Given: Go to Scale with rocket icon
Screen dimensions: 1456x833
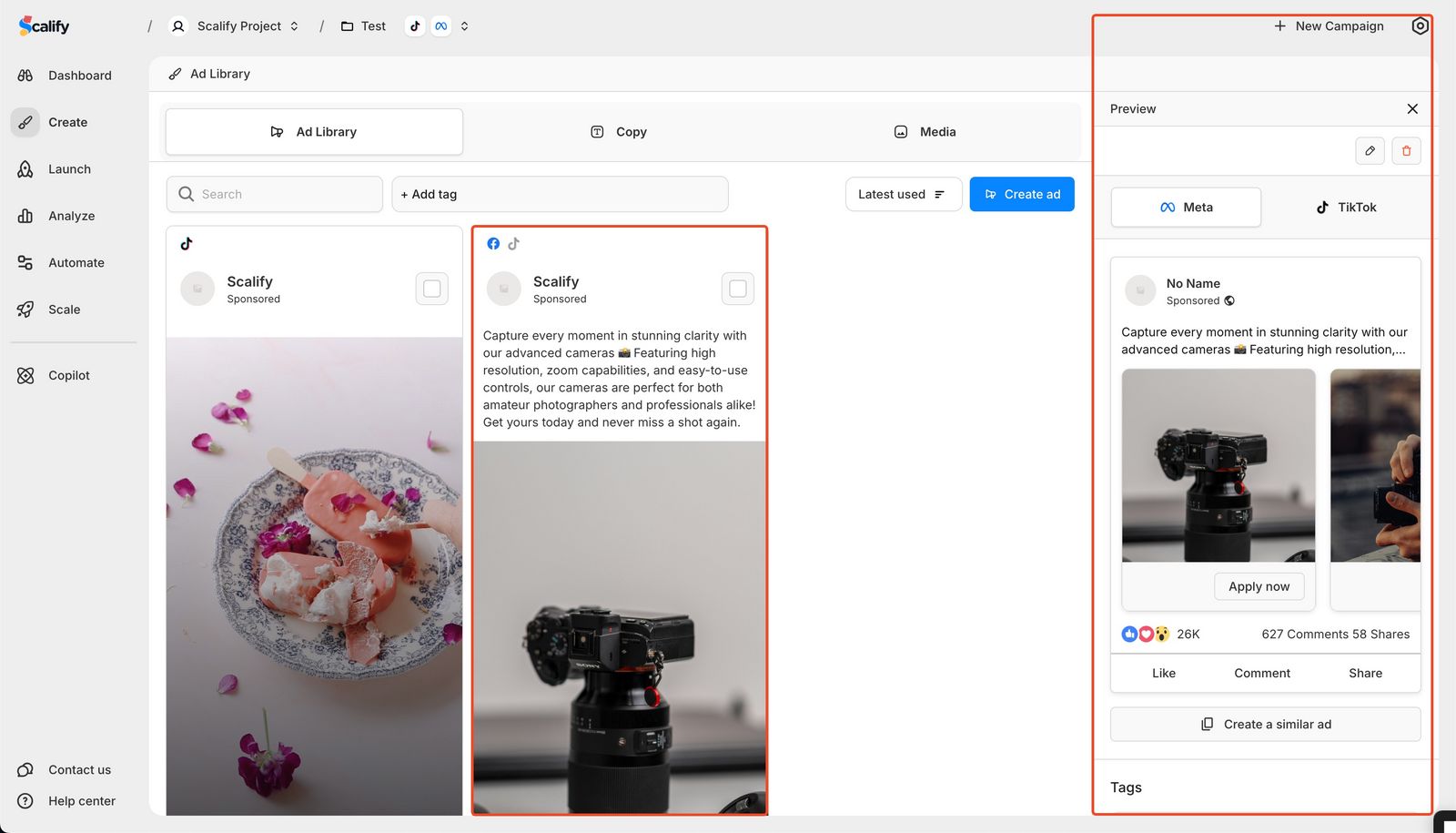Looking at the screenshot, I should [64, 310].
